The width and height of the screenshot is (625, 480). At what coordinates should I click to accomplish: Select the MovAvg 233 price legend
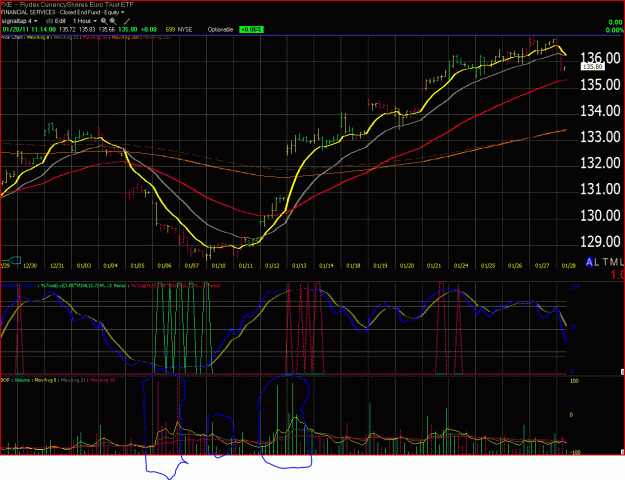[156, 37]
